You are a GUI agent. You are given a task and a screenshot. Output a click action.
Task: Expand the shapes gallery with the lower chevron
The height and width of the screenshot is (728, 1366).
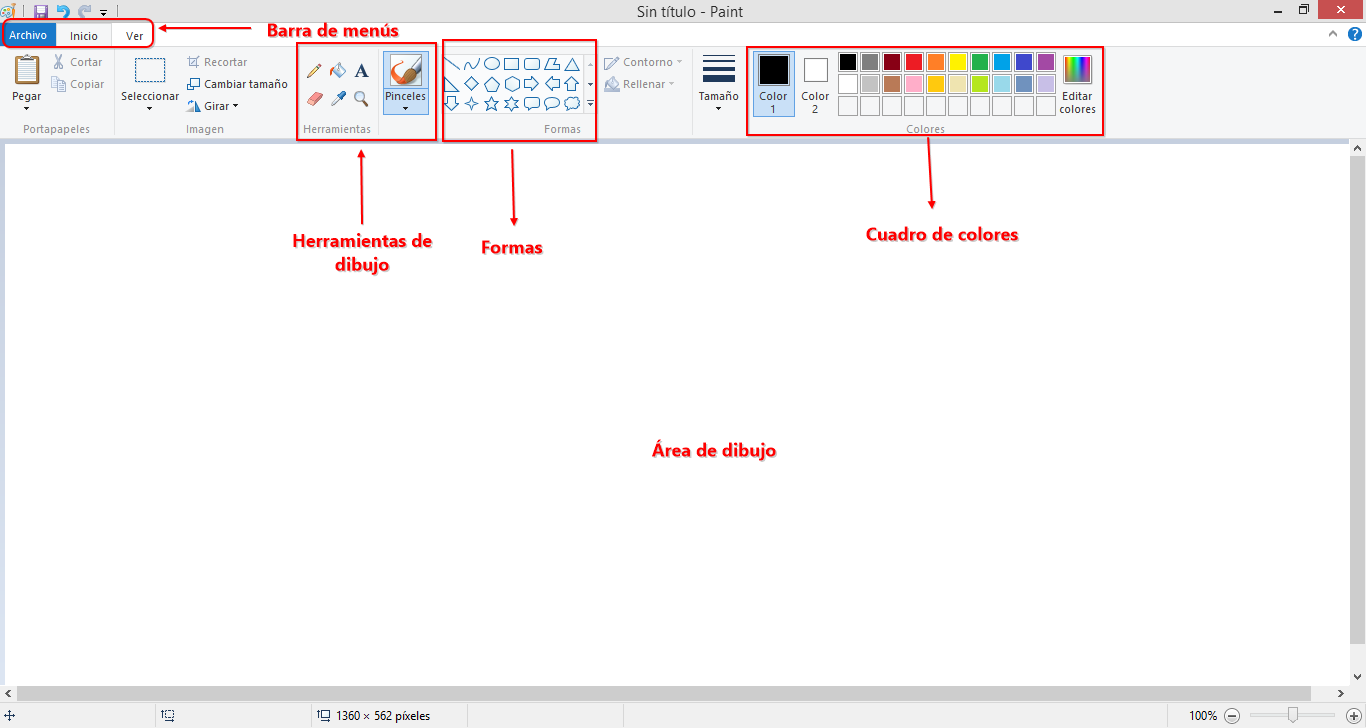(x=590, y=102)
